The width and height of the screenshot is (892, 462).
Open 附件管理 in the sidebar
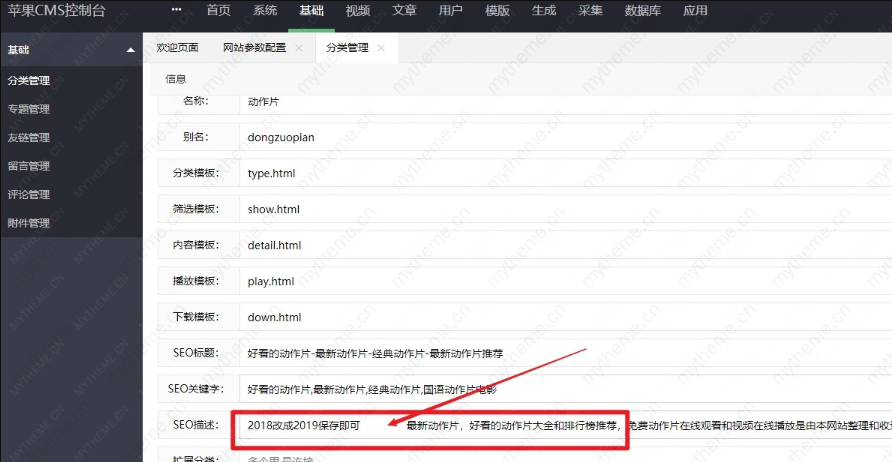[28, 223]
